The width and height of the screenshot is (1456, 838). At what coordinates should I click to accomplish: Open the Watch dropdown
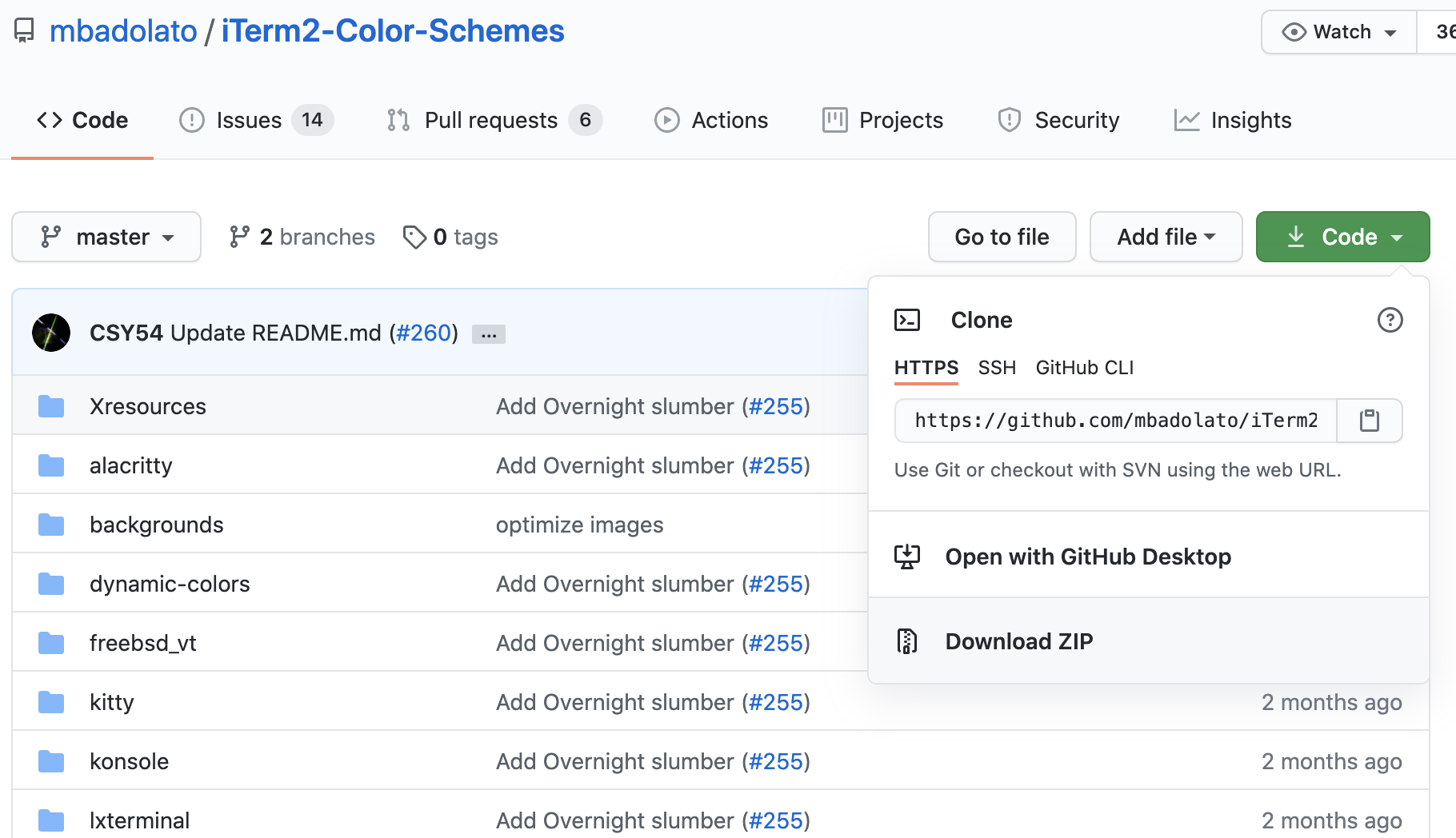point(1339,32)
